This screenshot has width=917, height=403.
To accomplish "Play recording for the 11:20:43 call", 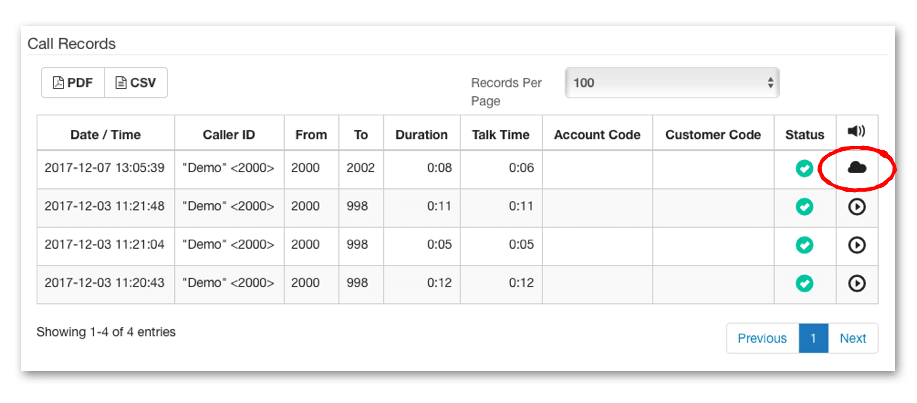I will (857, 284).
